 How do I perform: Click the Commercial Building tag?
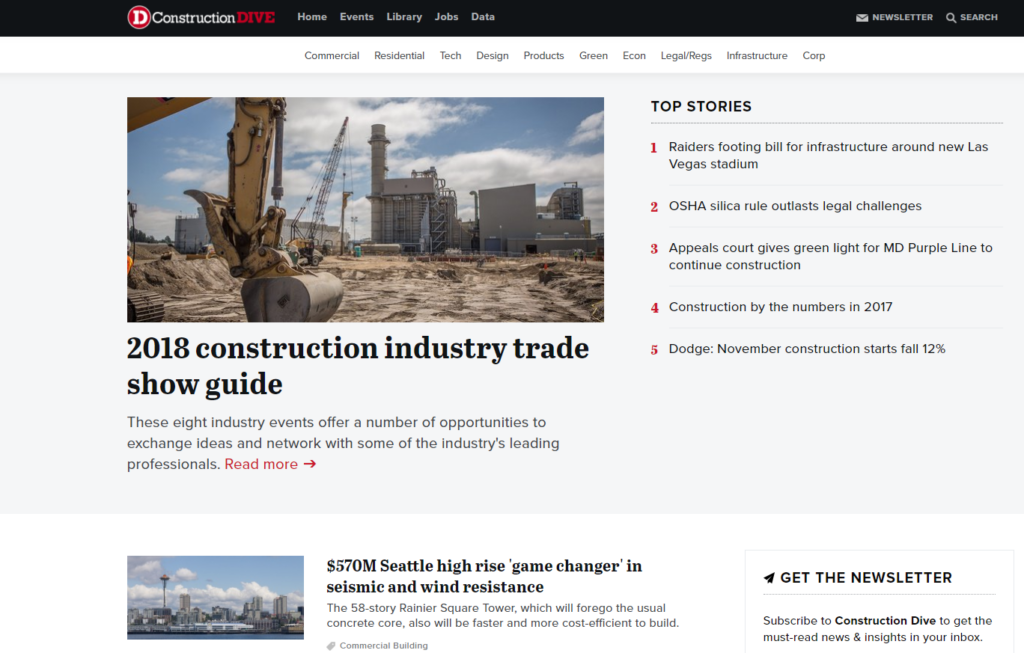coord(383,646)
